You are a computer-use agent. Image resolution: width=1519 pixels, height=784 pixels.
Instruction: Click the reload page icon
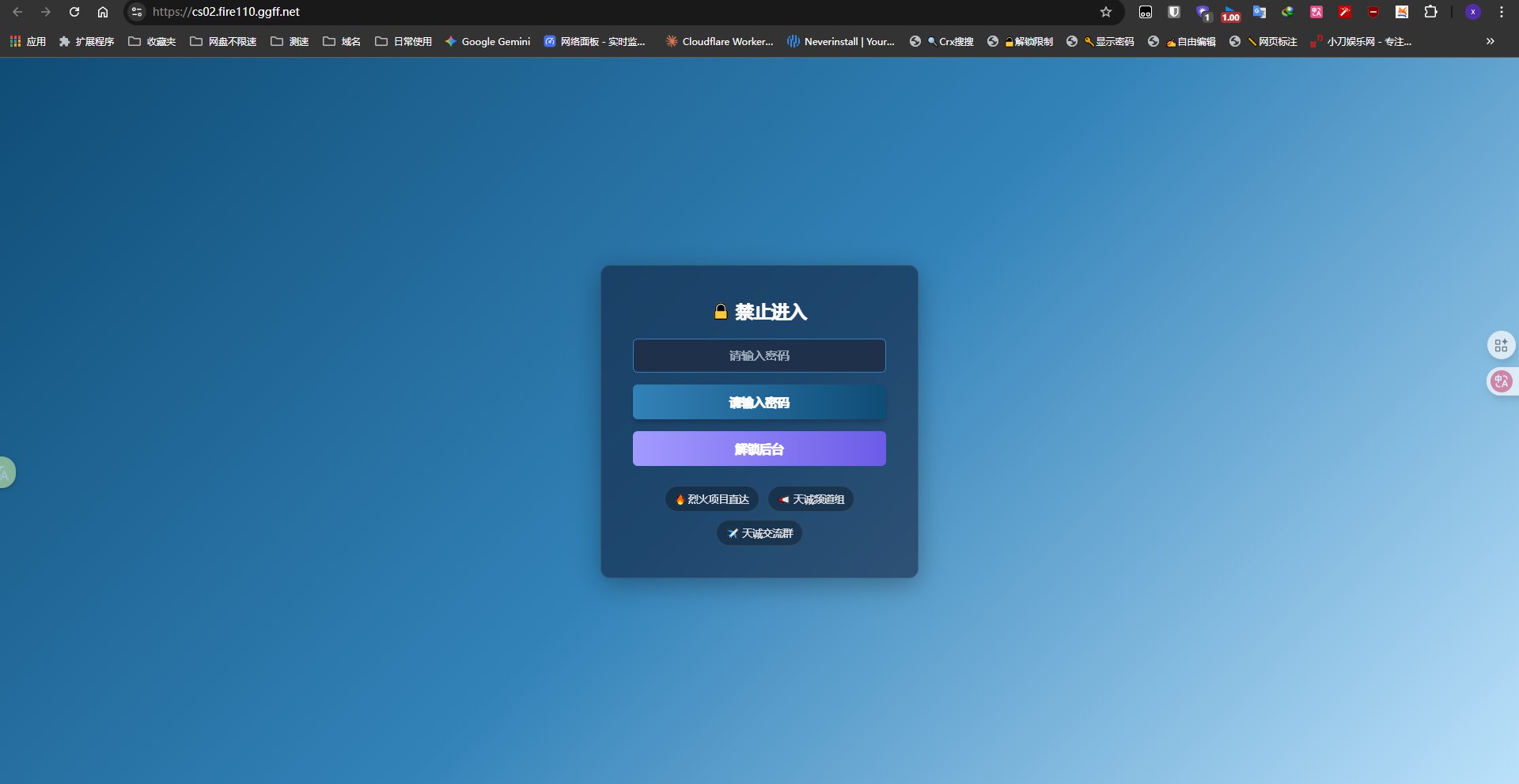click(x=74, y=12)
